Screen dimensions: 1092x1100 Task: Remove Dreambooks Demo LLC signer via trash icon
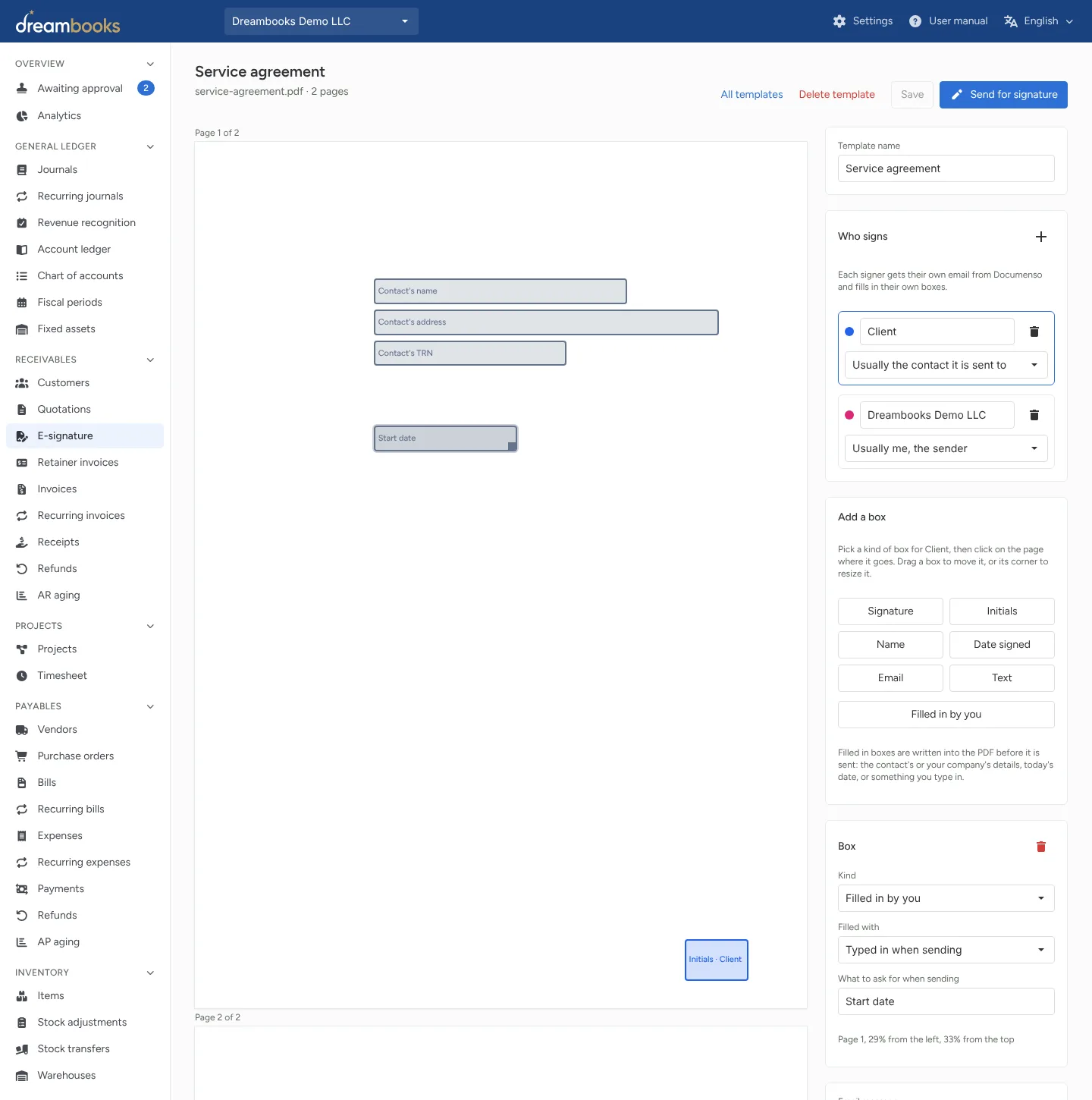point(1034,415)
